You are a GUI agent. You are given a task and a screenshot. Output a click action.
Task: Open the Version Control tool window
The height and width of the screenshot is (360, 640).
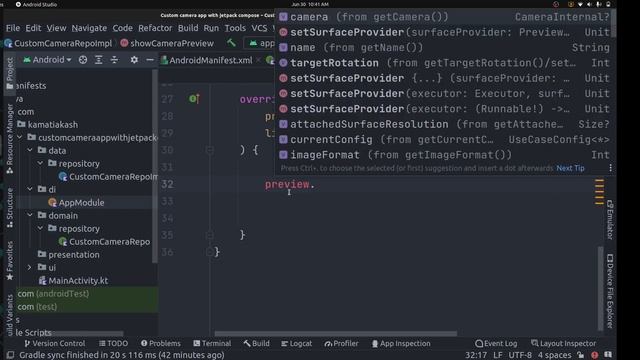(55, 344)
